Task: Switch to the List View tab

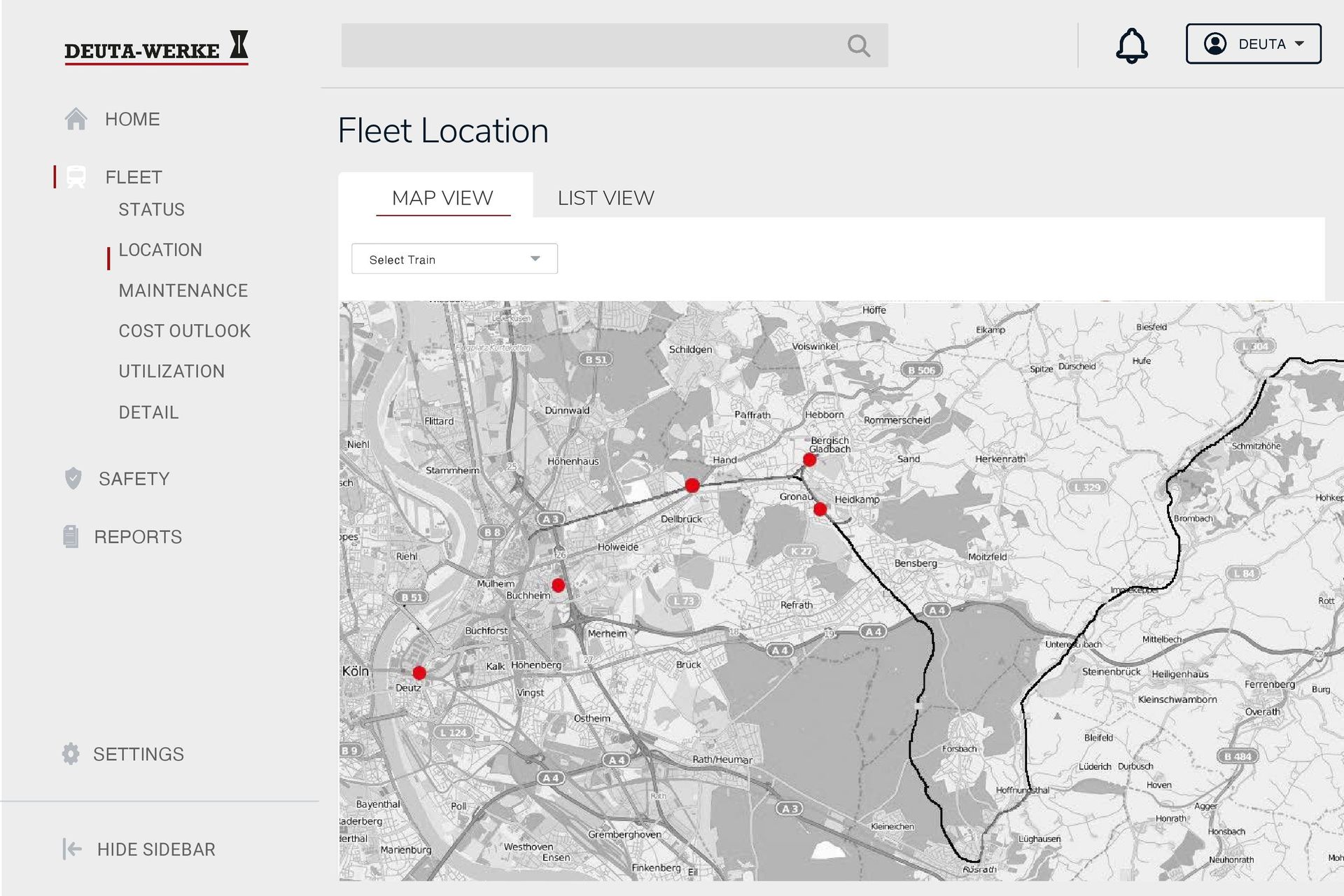Action: (605, 198)
